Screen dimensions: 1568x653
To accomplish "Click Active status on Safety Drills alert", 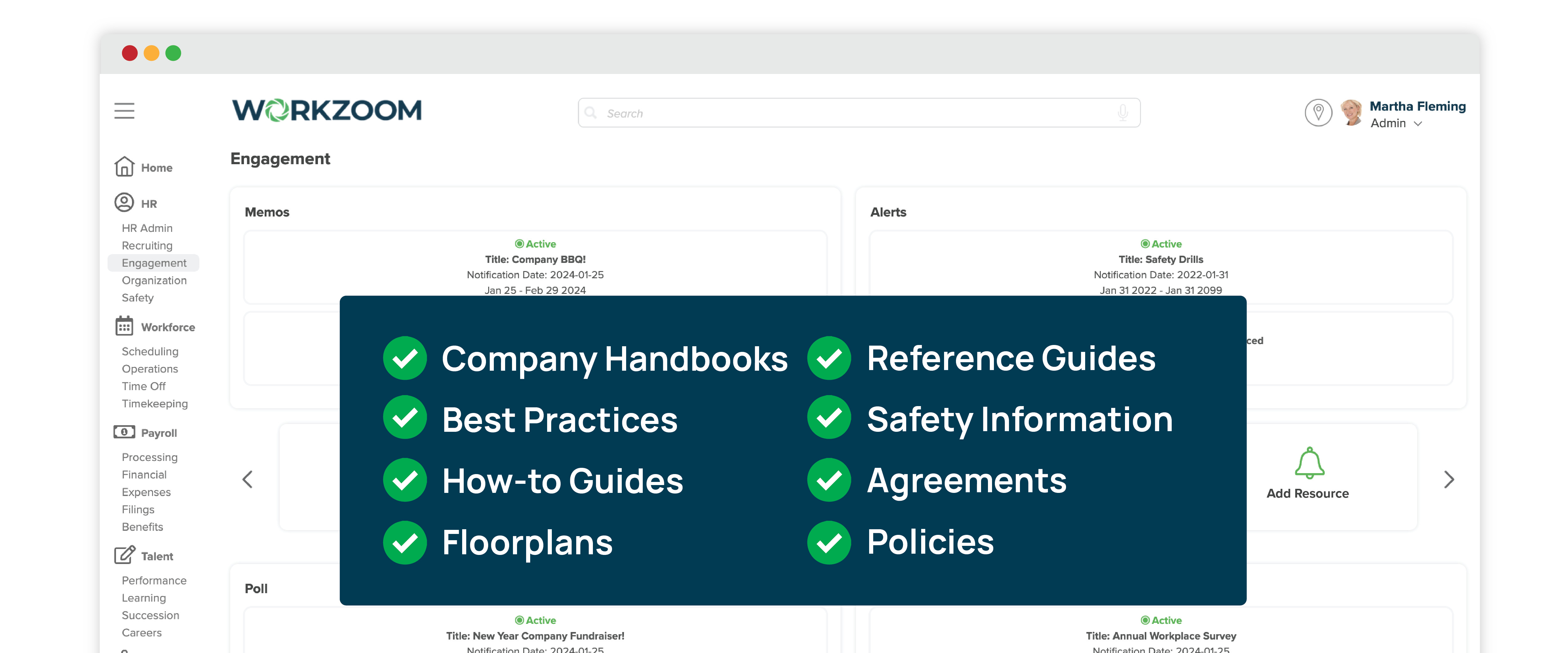I will (x=1161, y=244).
